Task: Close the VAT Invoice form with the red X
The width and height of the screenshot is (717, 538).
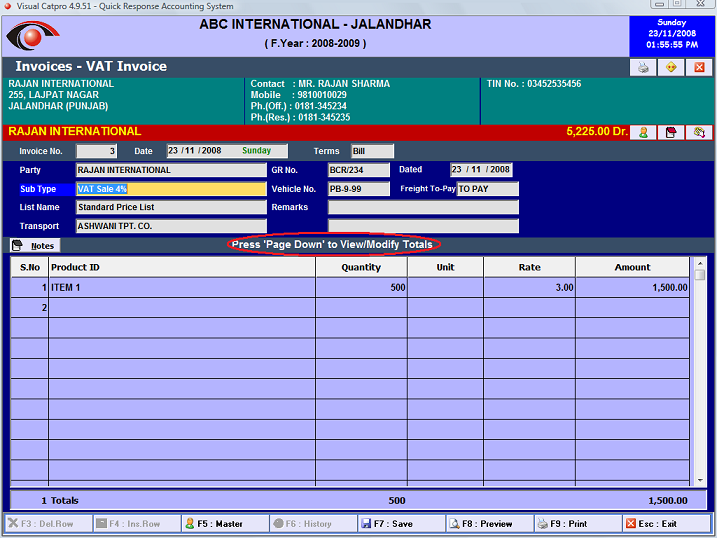Action: [x=699, y=68]
